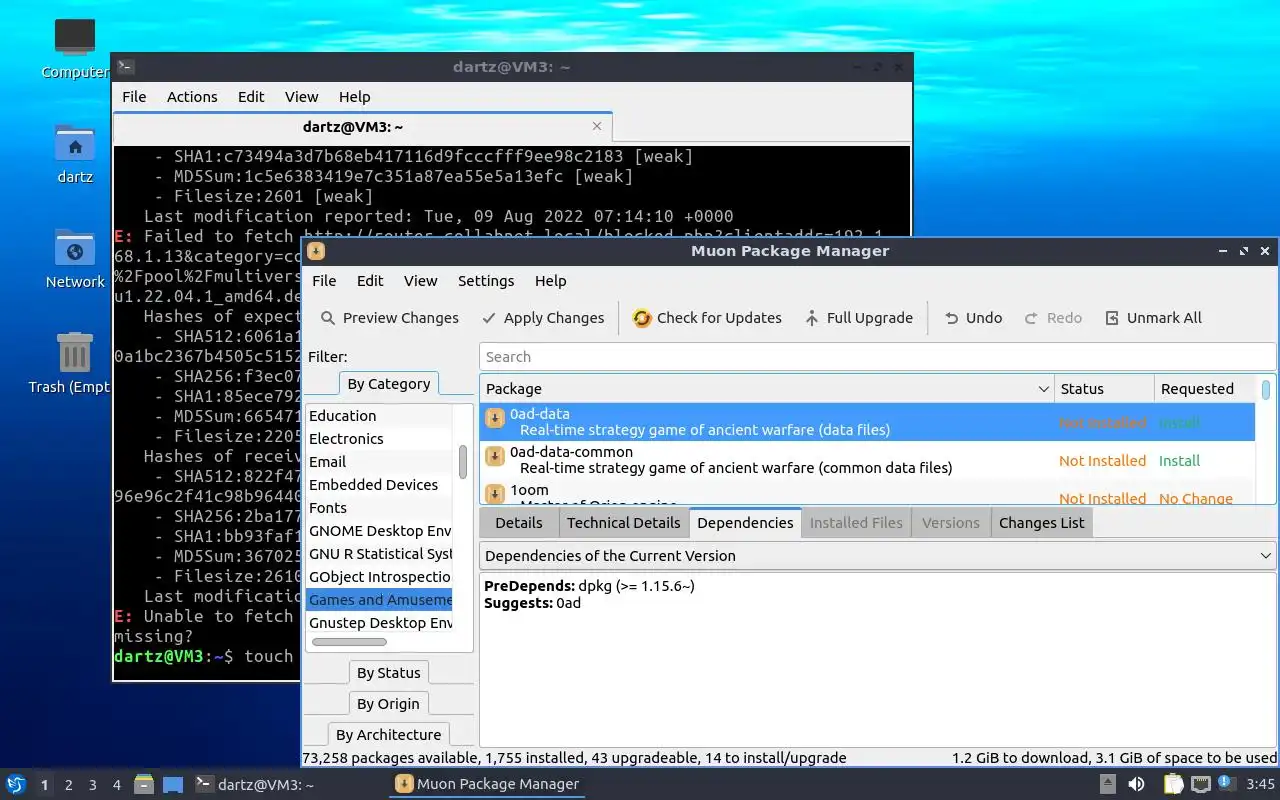Open Muon View menu
This screenshot has height=800, width=1280.
coord(420,281)
